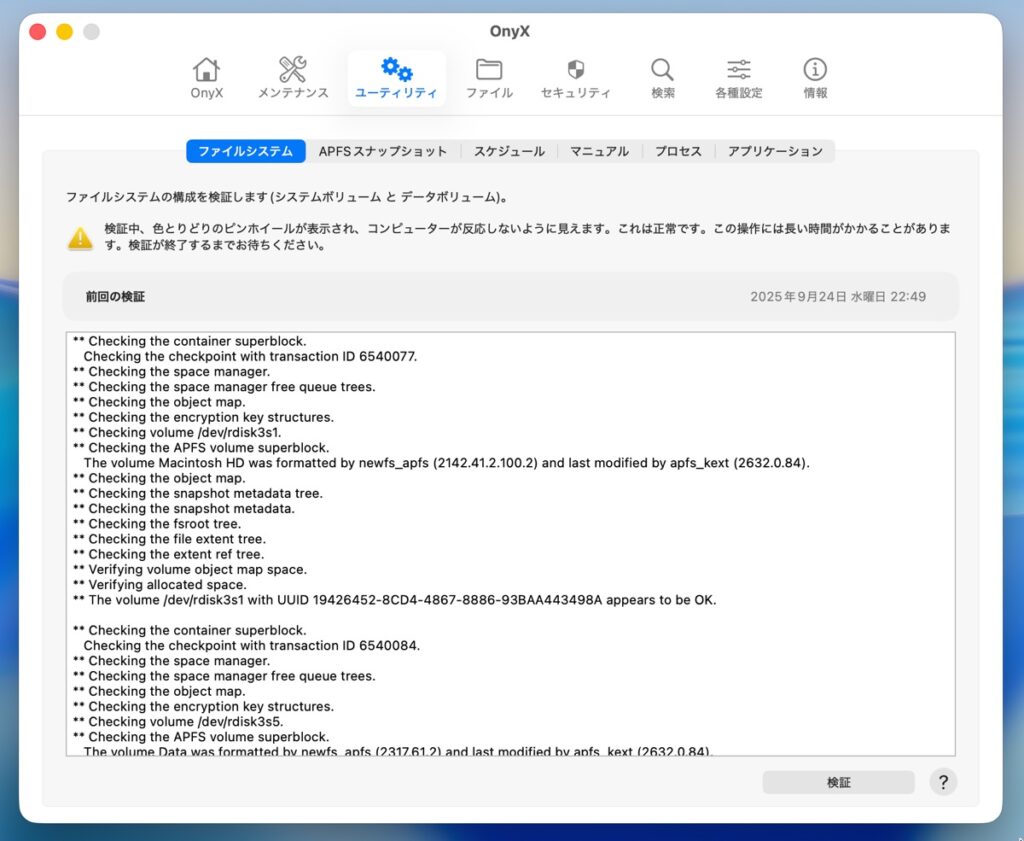1024x841 pixels.
Task: Open the スケジュール tab
Action: pyautogui.click(x=509, y=151)
